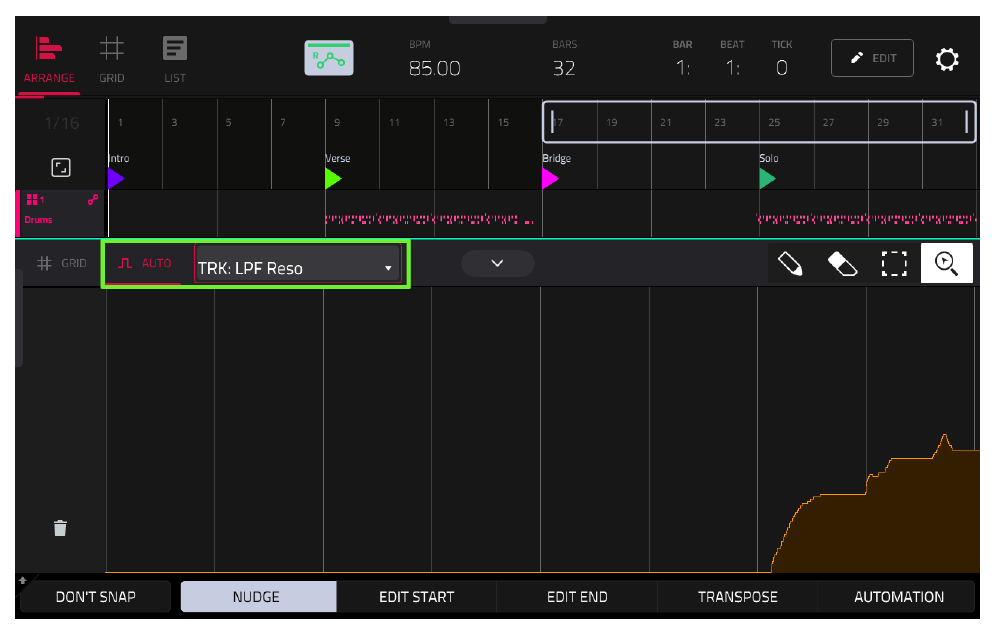The width and height of the screenshot is (996, 636).
Task: Select the Tick position field
Action: 782,67
